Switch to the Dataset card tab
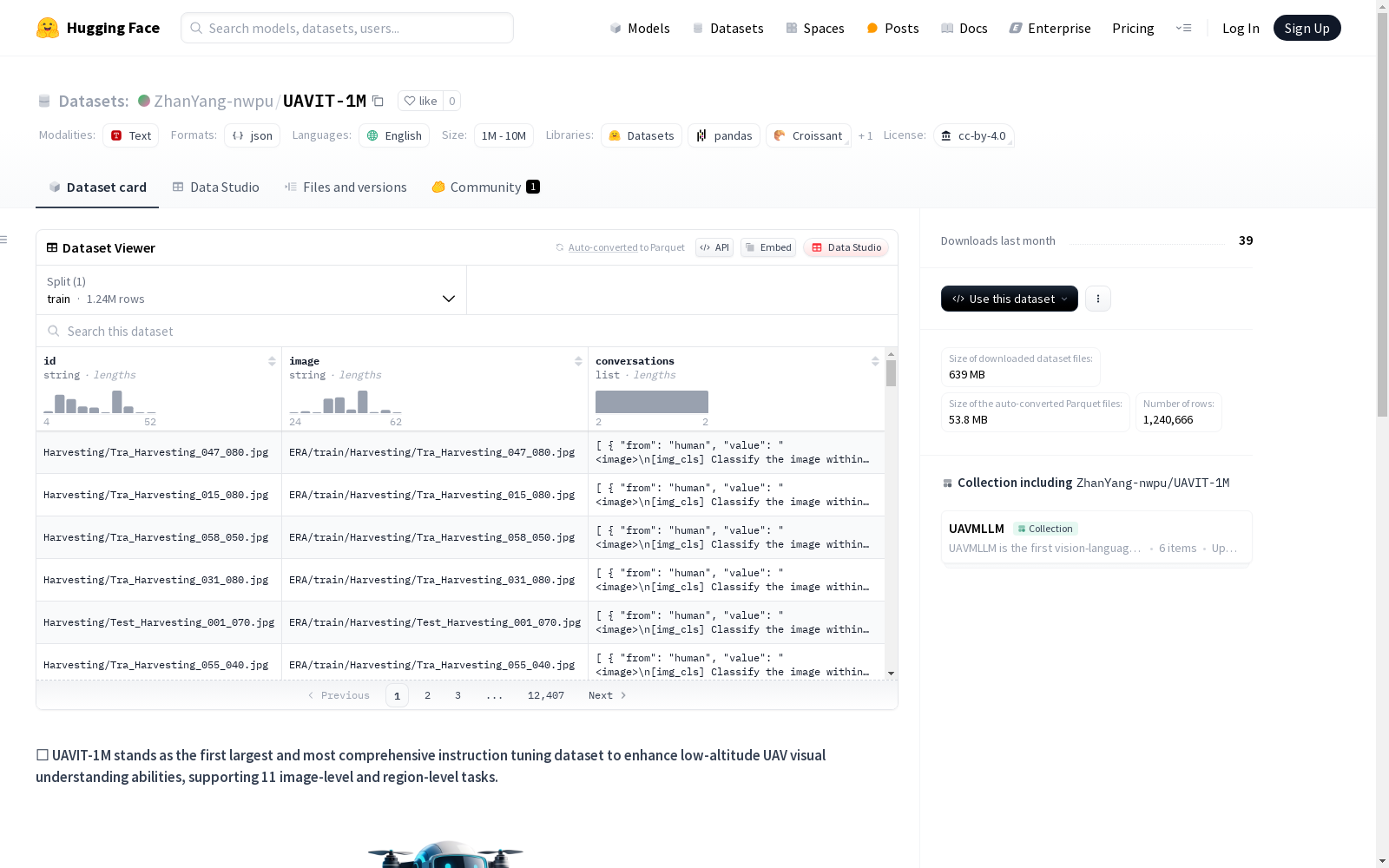The width and height of the screenshot is (1389, 868). 97,187
